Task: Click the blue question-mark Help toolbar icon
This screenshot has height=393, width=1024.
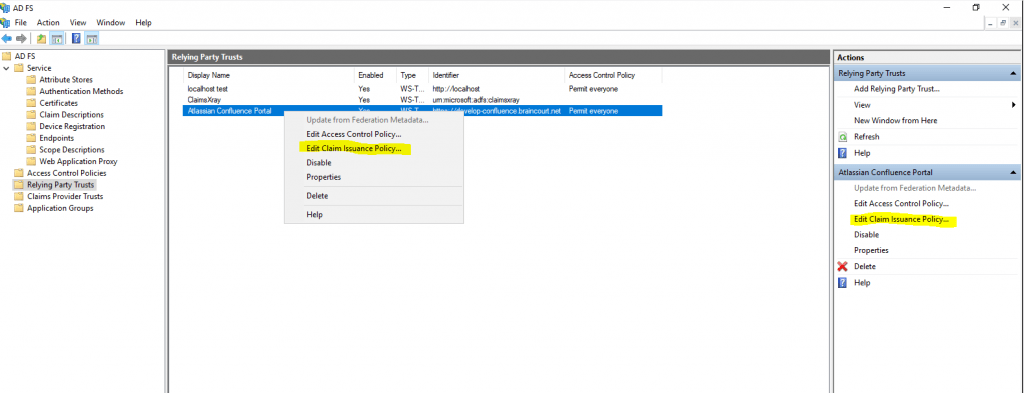Action: 76,39
